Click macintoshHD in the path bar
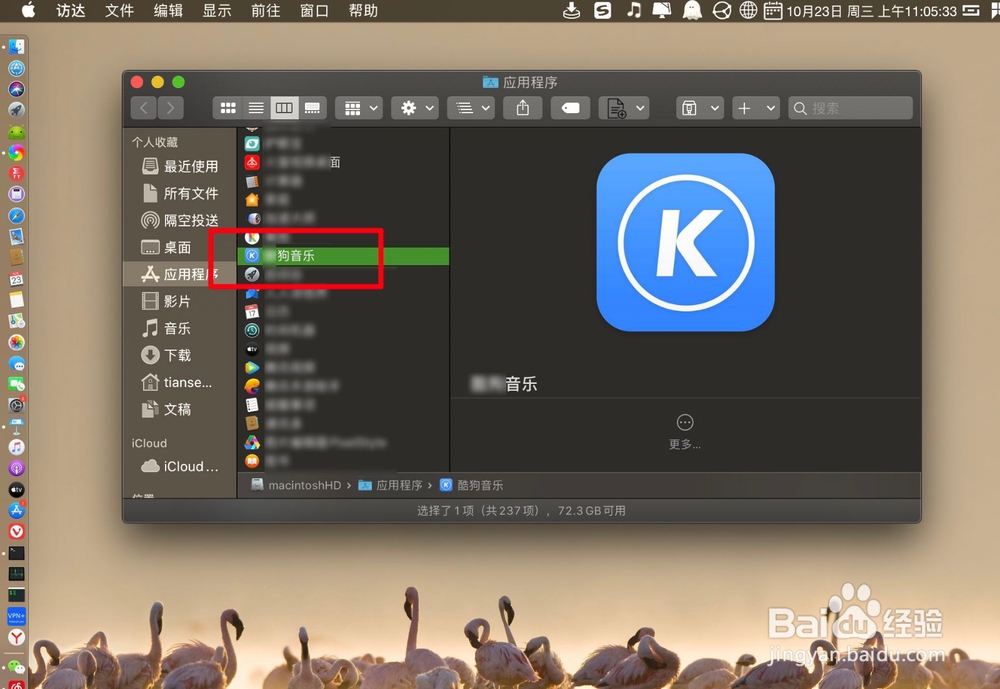 pyautogui.click(x=297, y=485)
